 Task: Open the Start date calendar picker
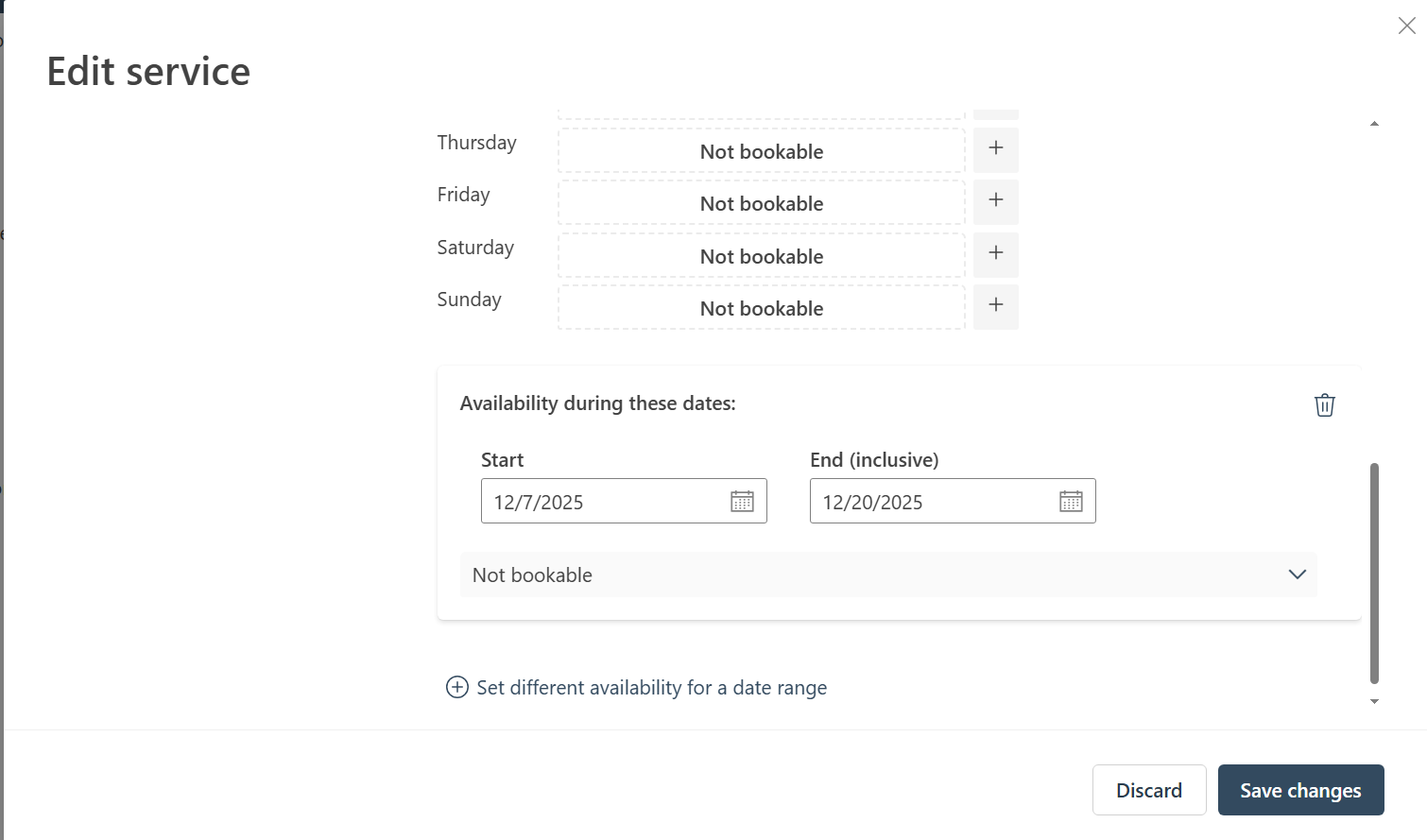[x=742, y=502]
